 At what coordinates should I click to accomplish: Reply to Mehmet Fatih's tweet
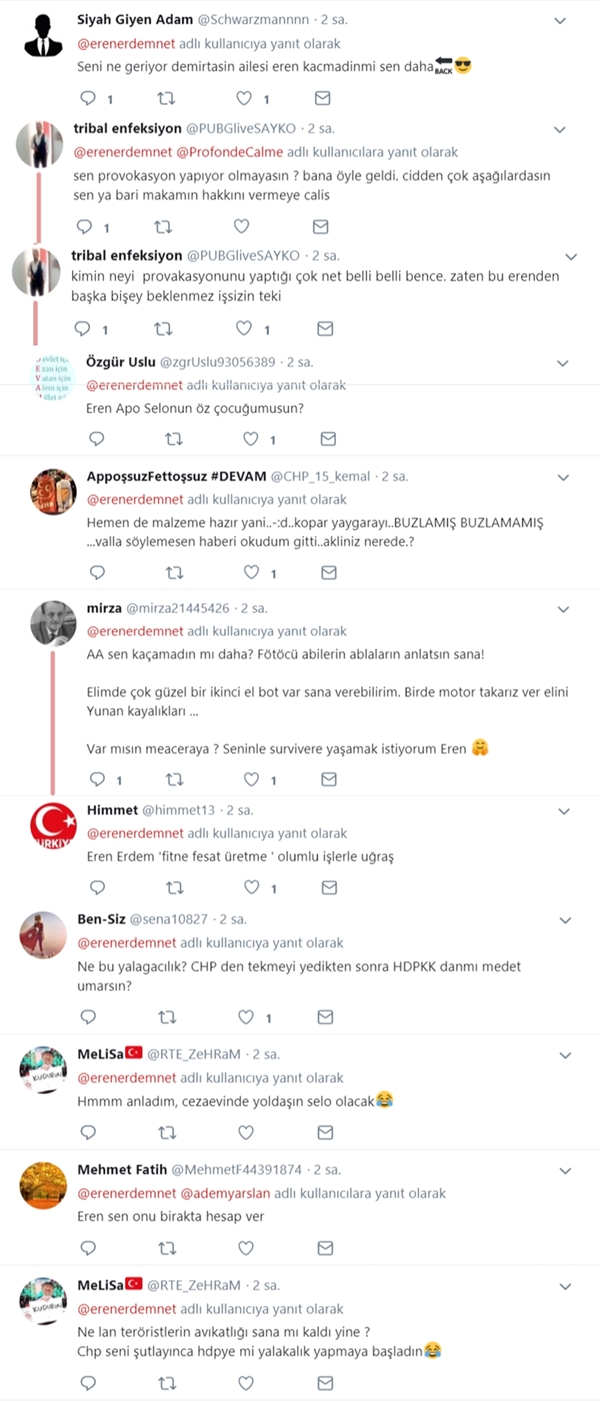87,1247
